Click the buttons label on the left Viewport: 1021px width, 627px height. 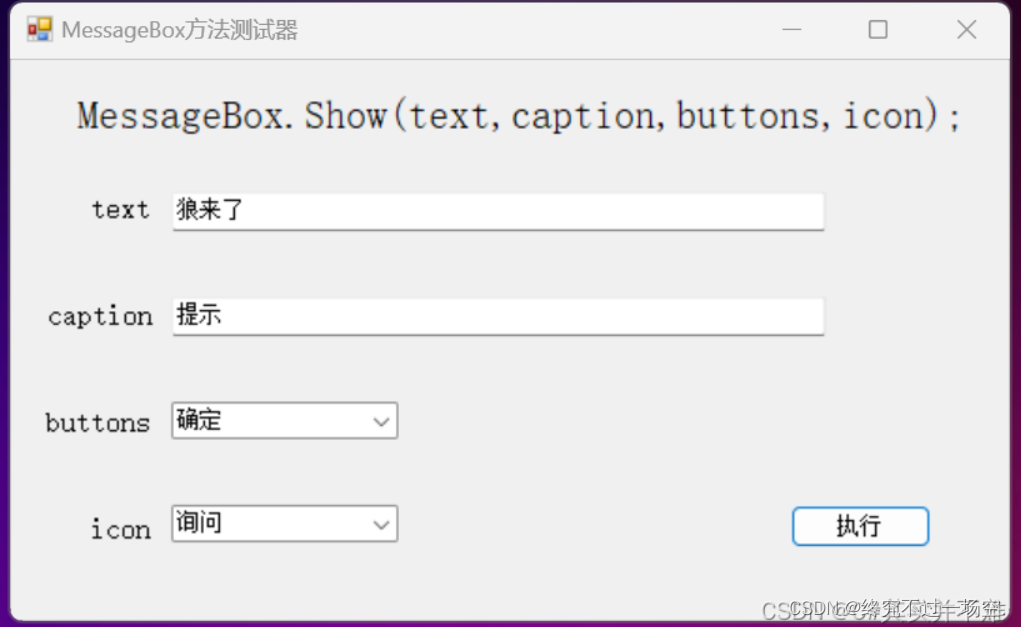(x=97, y=423)
